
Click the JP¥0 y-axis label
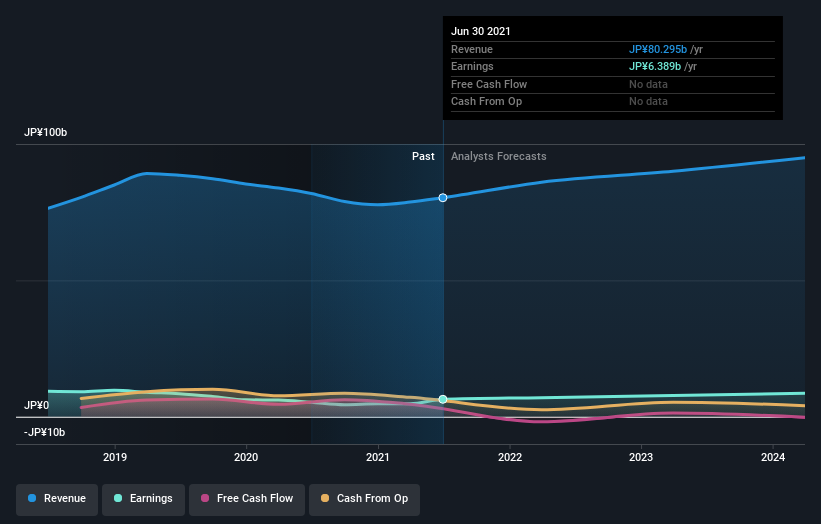[x=37, y=405]
